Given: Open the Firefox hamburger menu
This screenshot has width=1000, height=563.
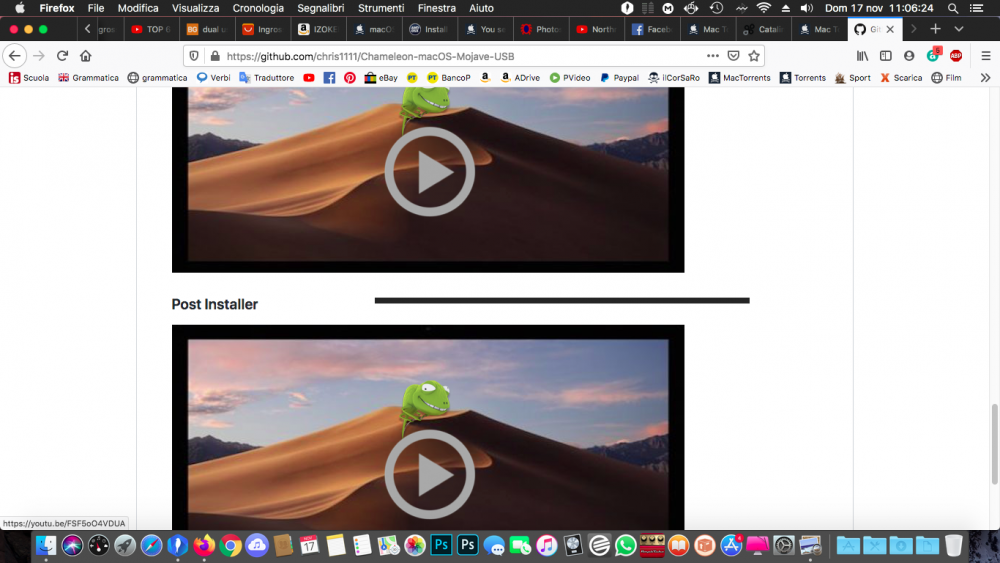Looking at the screenshot, I should coord(985,56).
